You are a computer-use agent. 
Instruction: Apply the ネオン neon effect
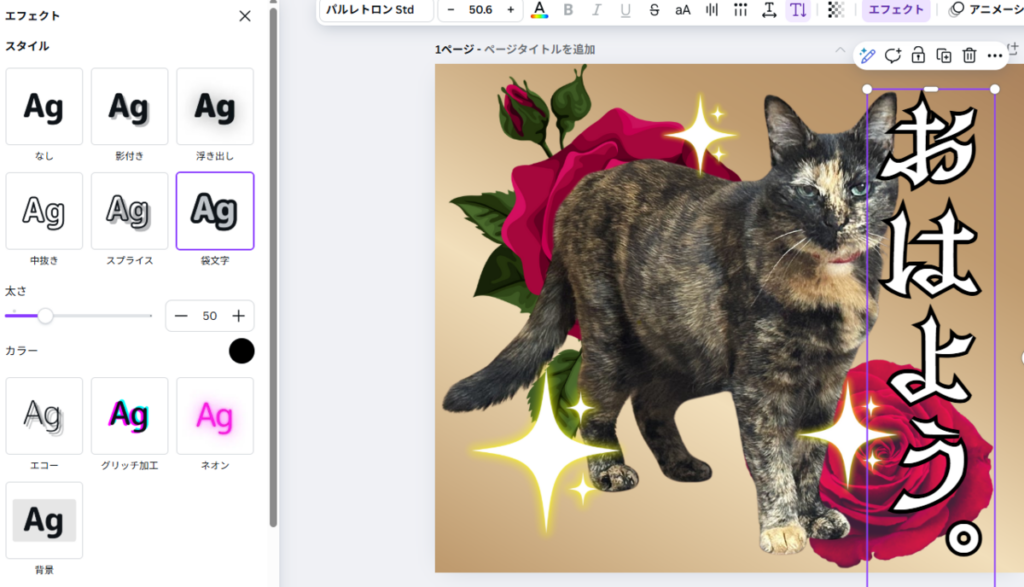215,416
